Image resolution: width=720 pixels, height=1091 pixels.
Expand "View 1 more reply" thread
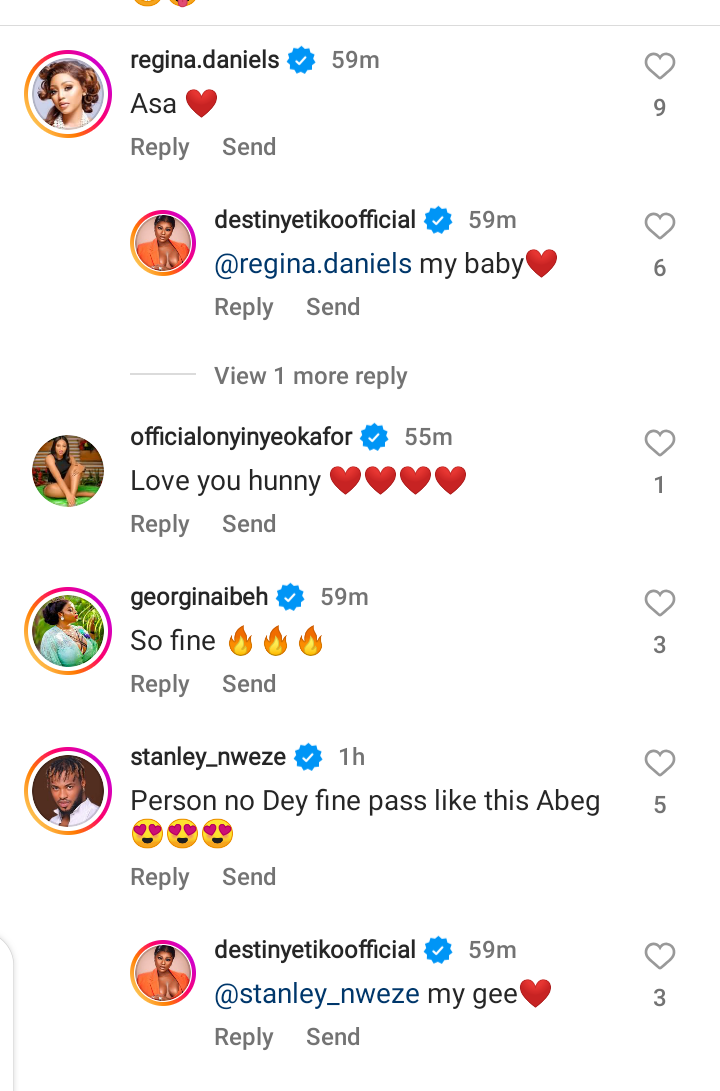pyautogui.click(x=310, y=376)
